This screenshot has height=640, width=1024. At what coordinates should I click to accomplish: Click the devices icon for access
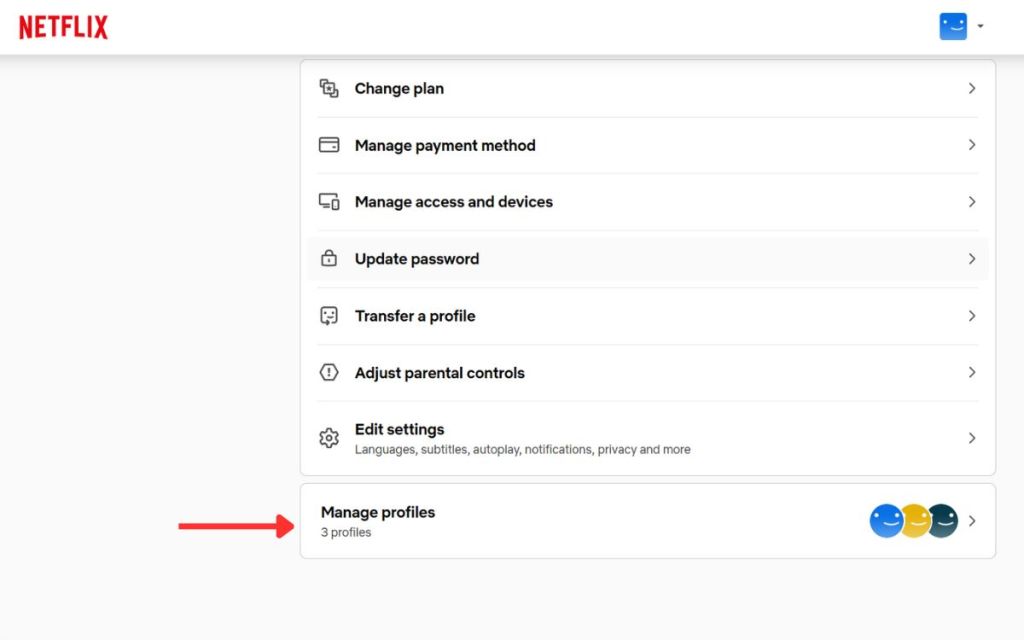[329, 202]
